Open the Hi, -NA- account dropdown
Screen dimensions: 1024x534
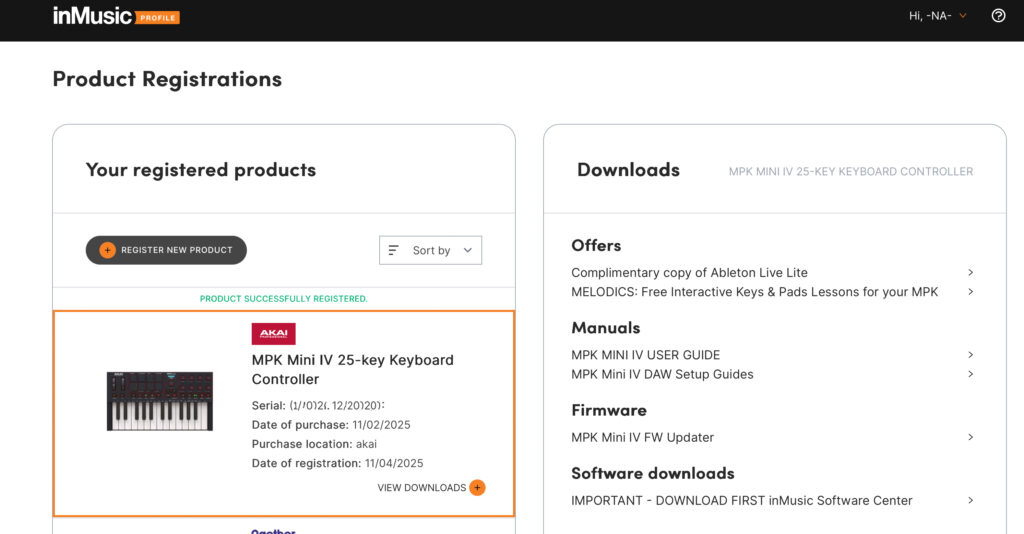[x=937, y=16]
